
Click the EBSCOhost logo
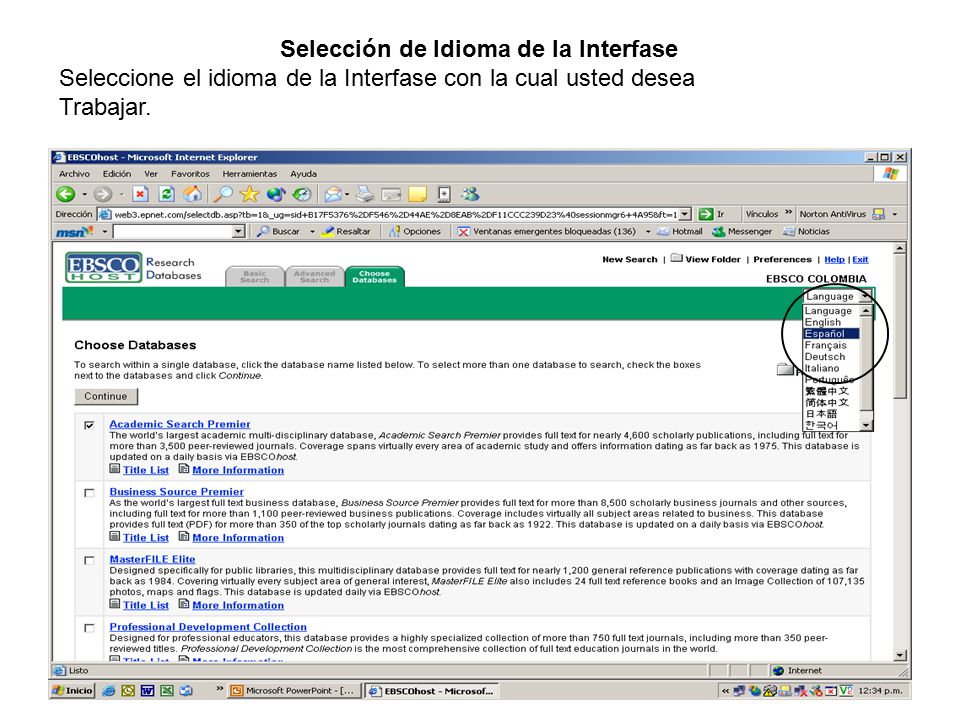[x=104, y=268]
